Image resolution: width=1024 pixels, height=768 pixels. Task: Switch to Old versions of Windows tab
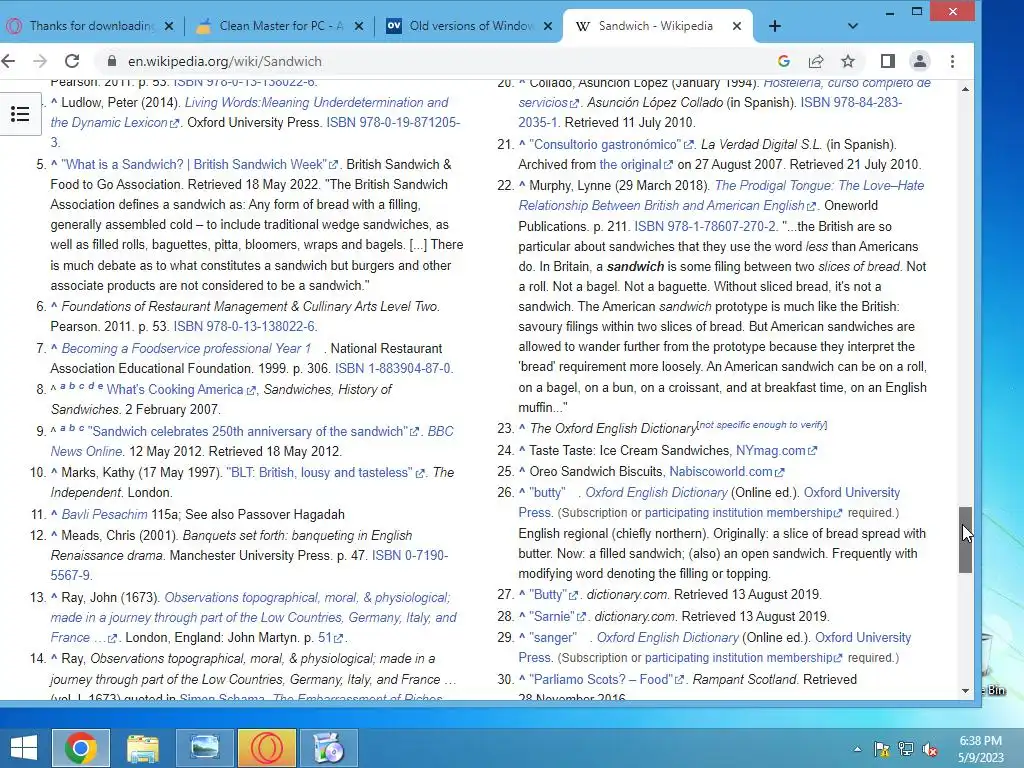[x=470, y=26]
